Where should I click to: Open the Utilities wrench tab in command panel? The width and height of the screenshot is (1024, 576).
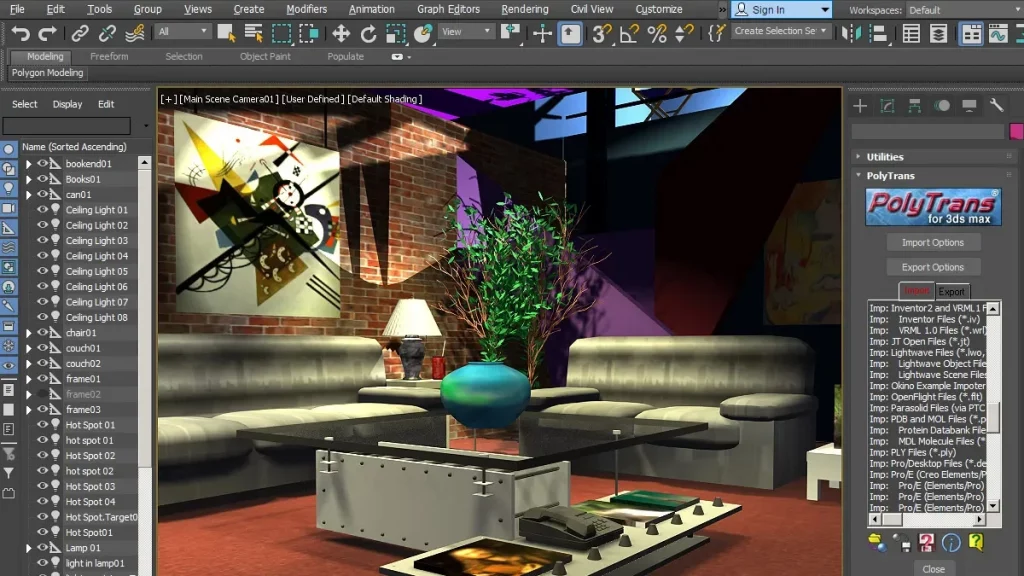pyautogui.click(x=996, y=106)
